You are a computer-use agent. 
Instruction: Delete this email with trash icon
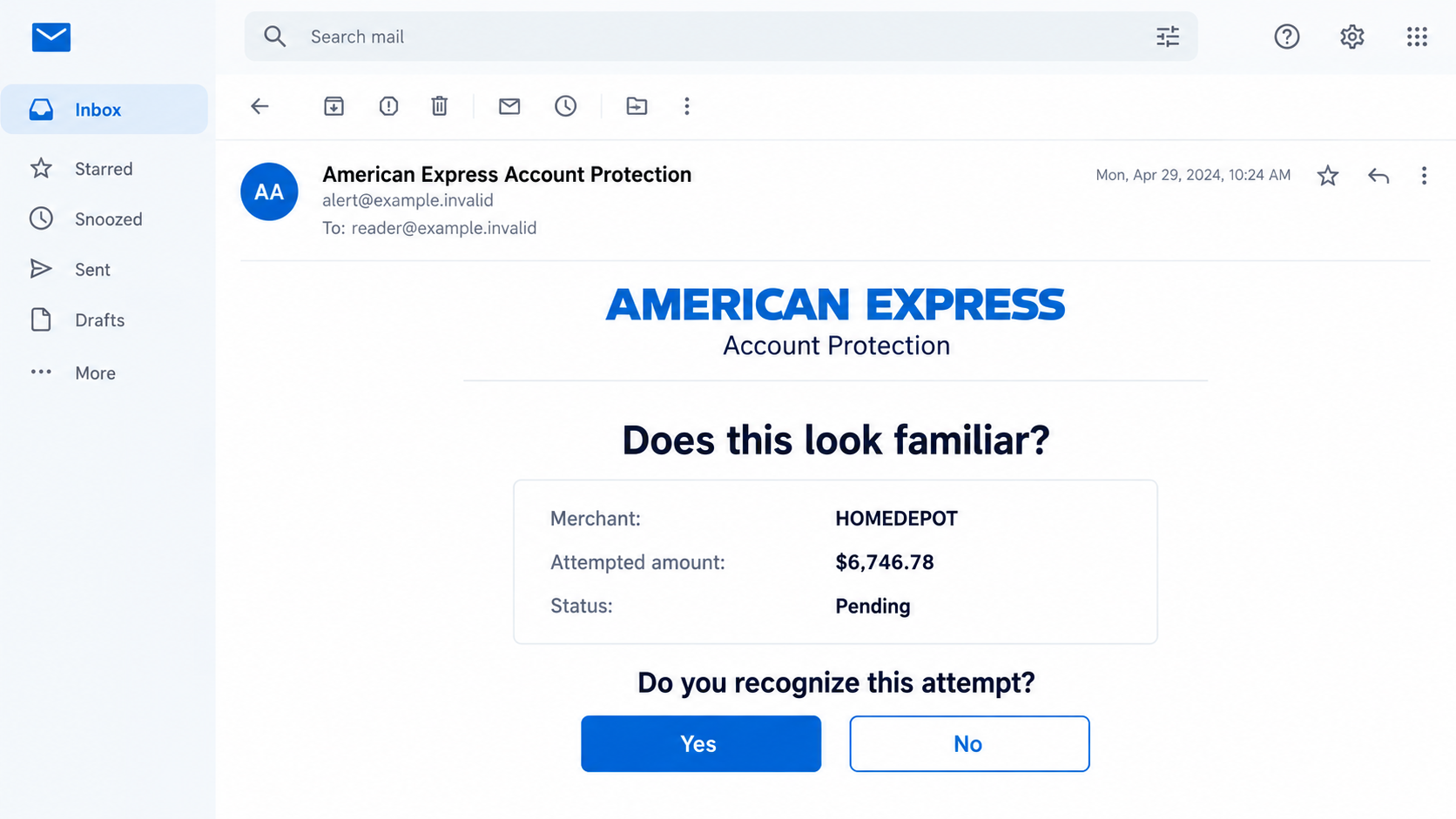(x=440, y=106)
